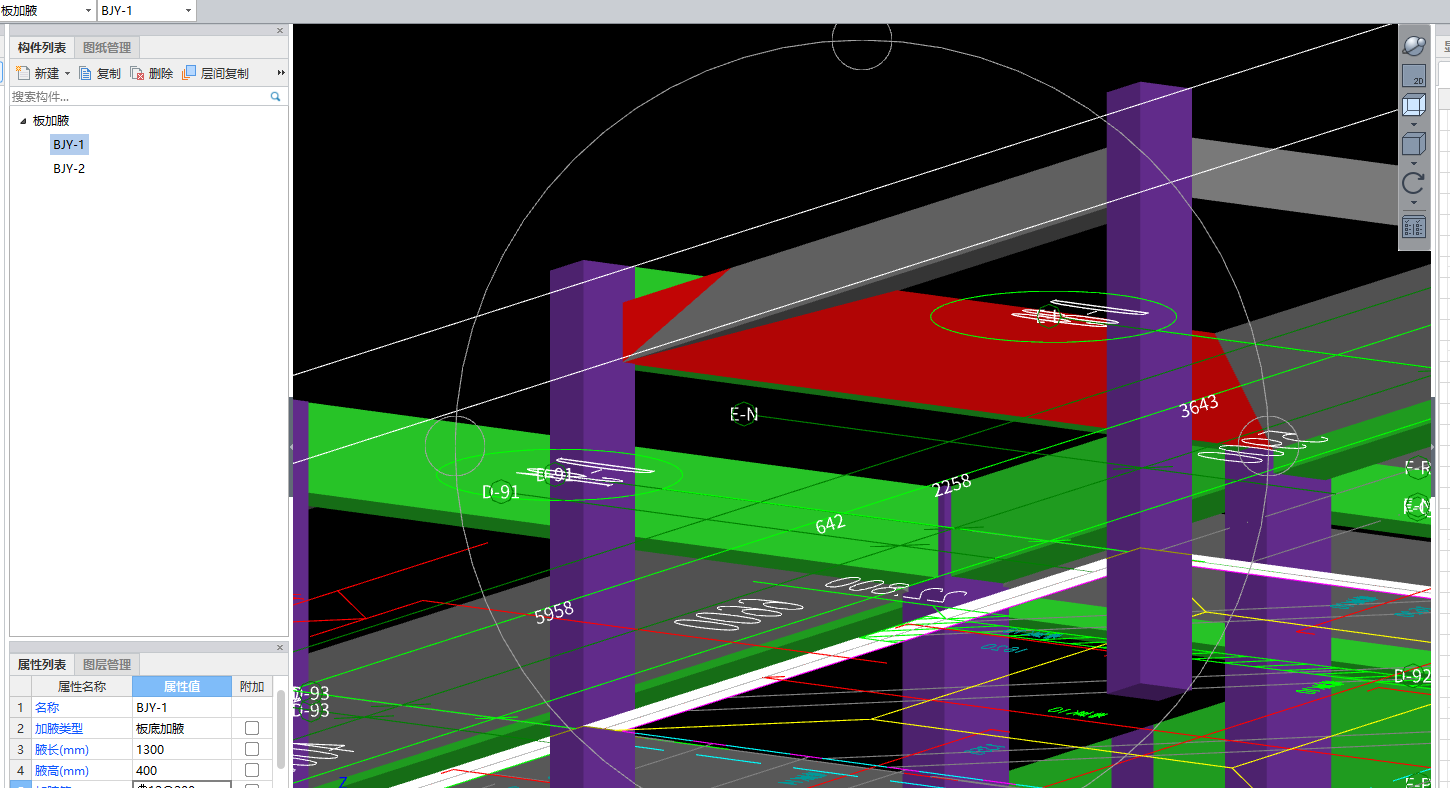Click the 3643 dimension text in viewport
The height and width of the screenshot is (788, 1450).
tap(1199, 405)
